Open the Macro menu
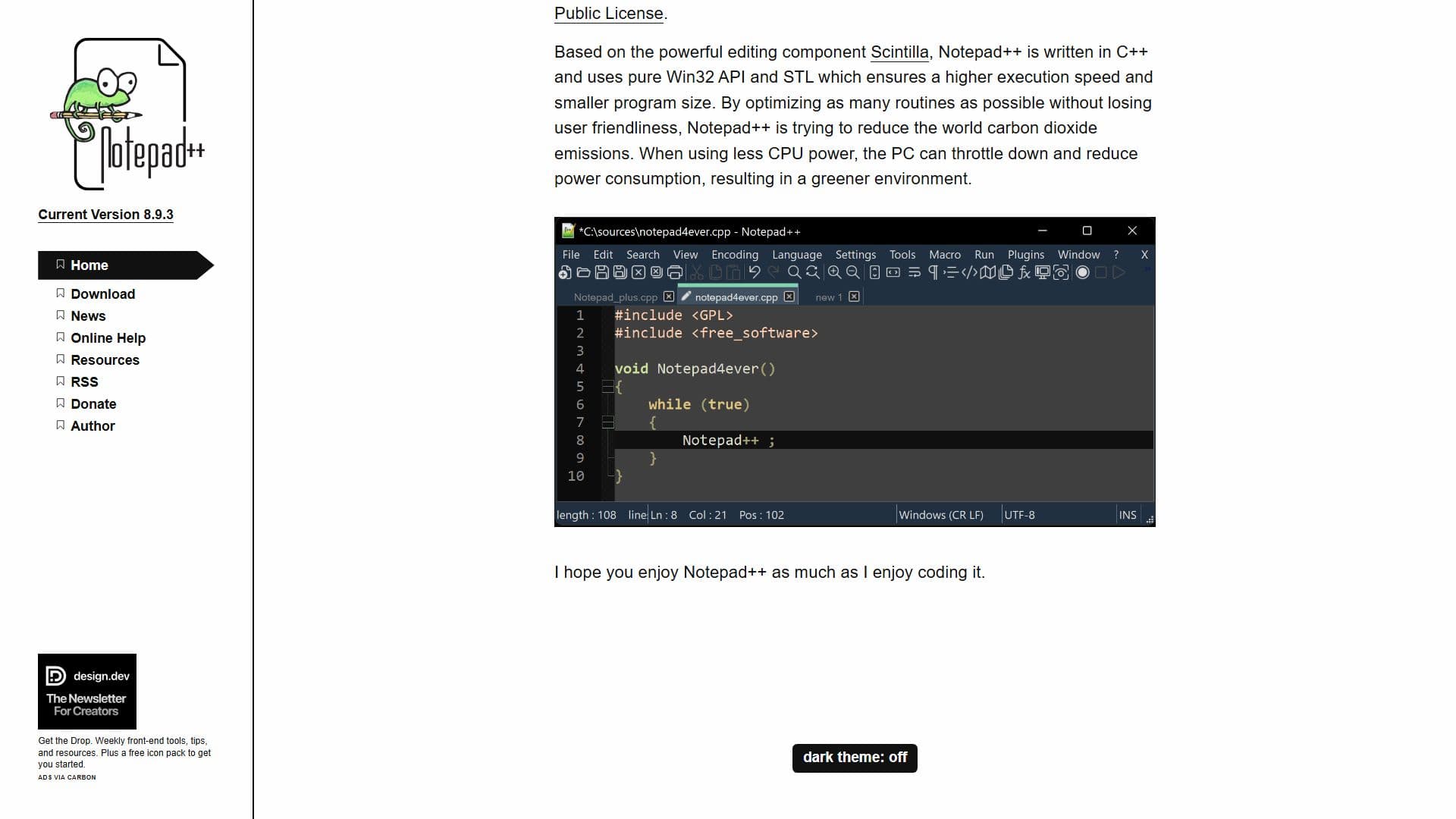The height and width of the screenshot is (819, 1456). coord(945,255)
